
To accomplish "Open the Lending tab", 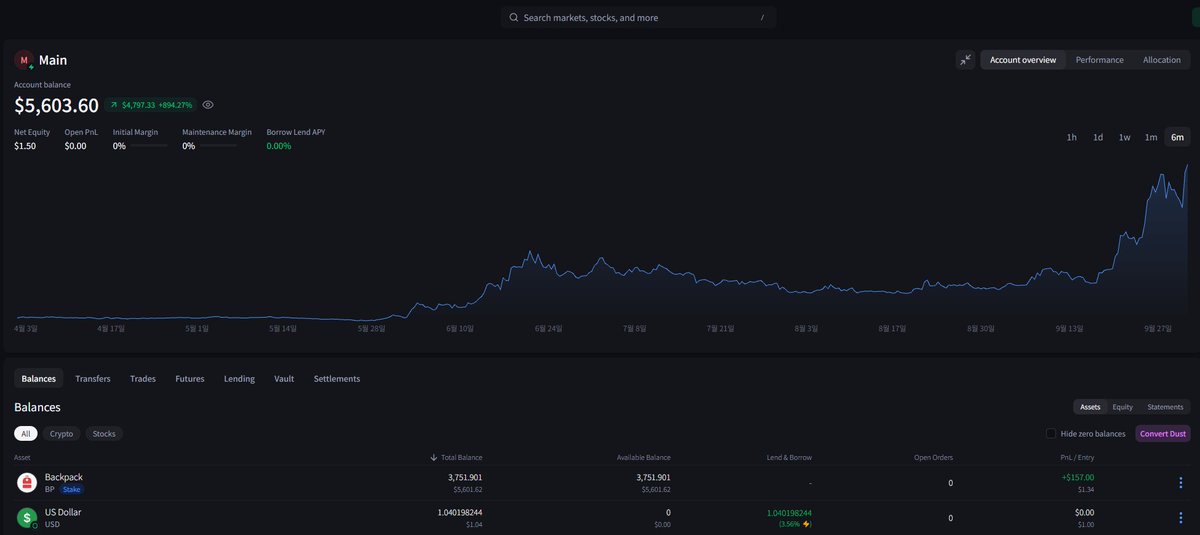I will (239, 378).
